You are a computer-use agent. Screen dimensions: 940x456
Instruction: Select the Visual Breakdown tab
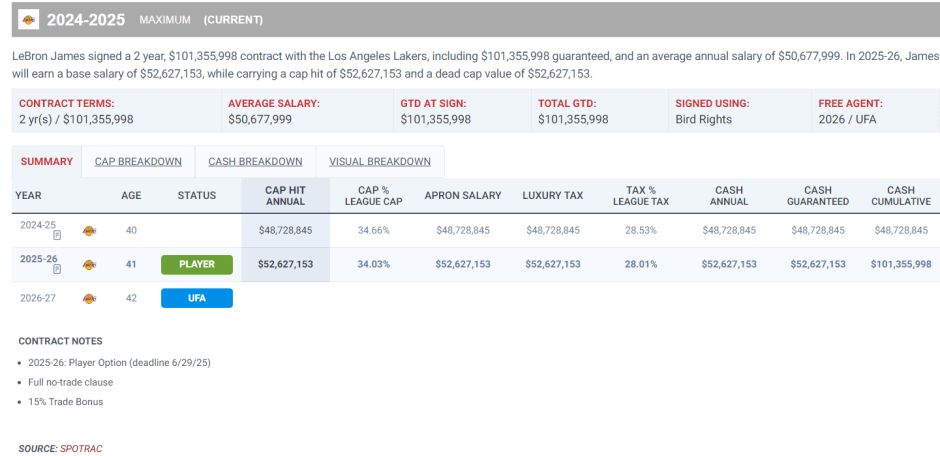pos(380,162)
